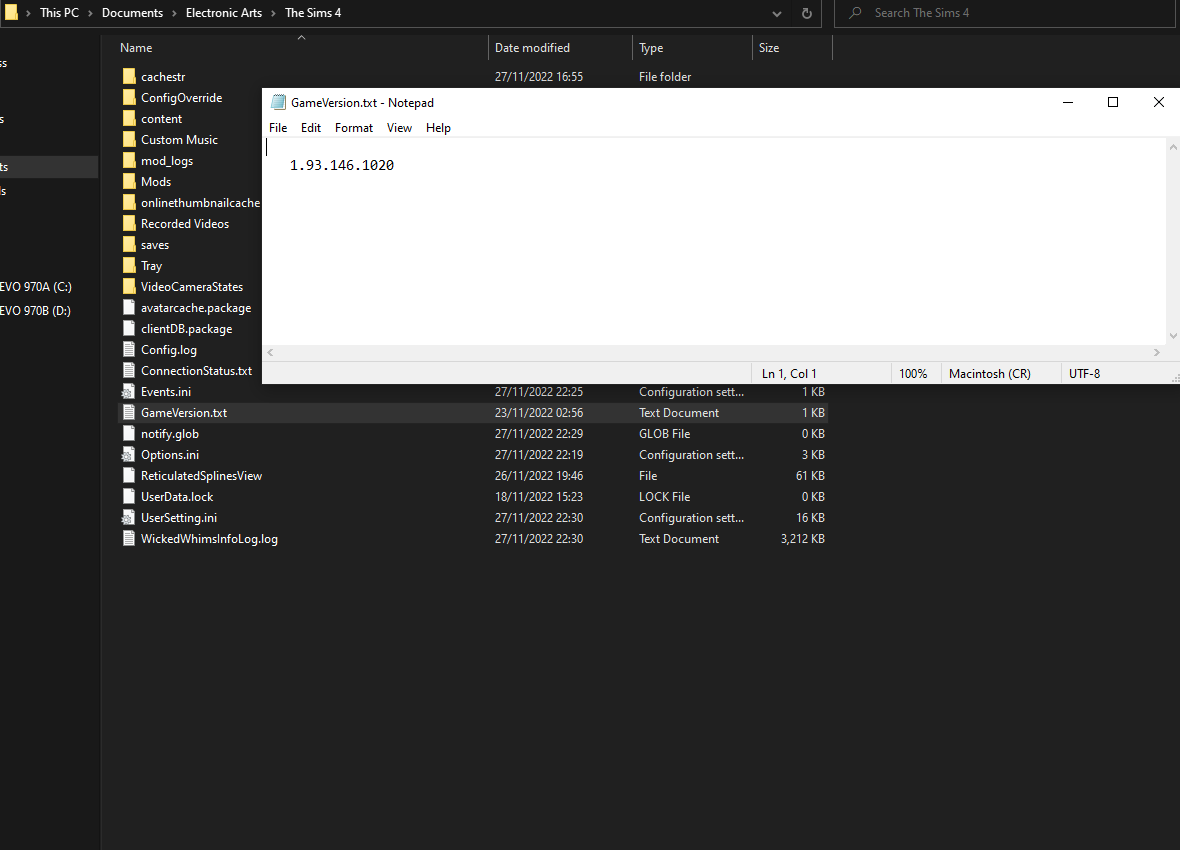This screenshot has height=850, width=1180.
Task: Select the Custom Music folder icon
Action: 129,140
